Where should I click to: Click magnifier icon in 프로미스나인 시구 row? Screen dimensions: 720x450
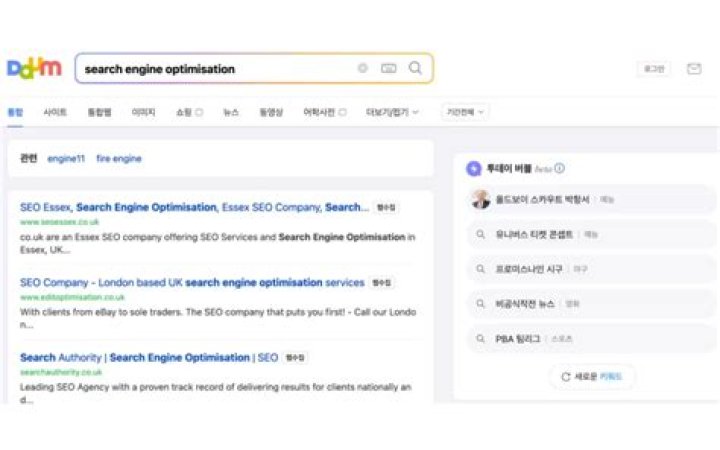point(480,269)
